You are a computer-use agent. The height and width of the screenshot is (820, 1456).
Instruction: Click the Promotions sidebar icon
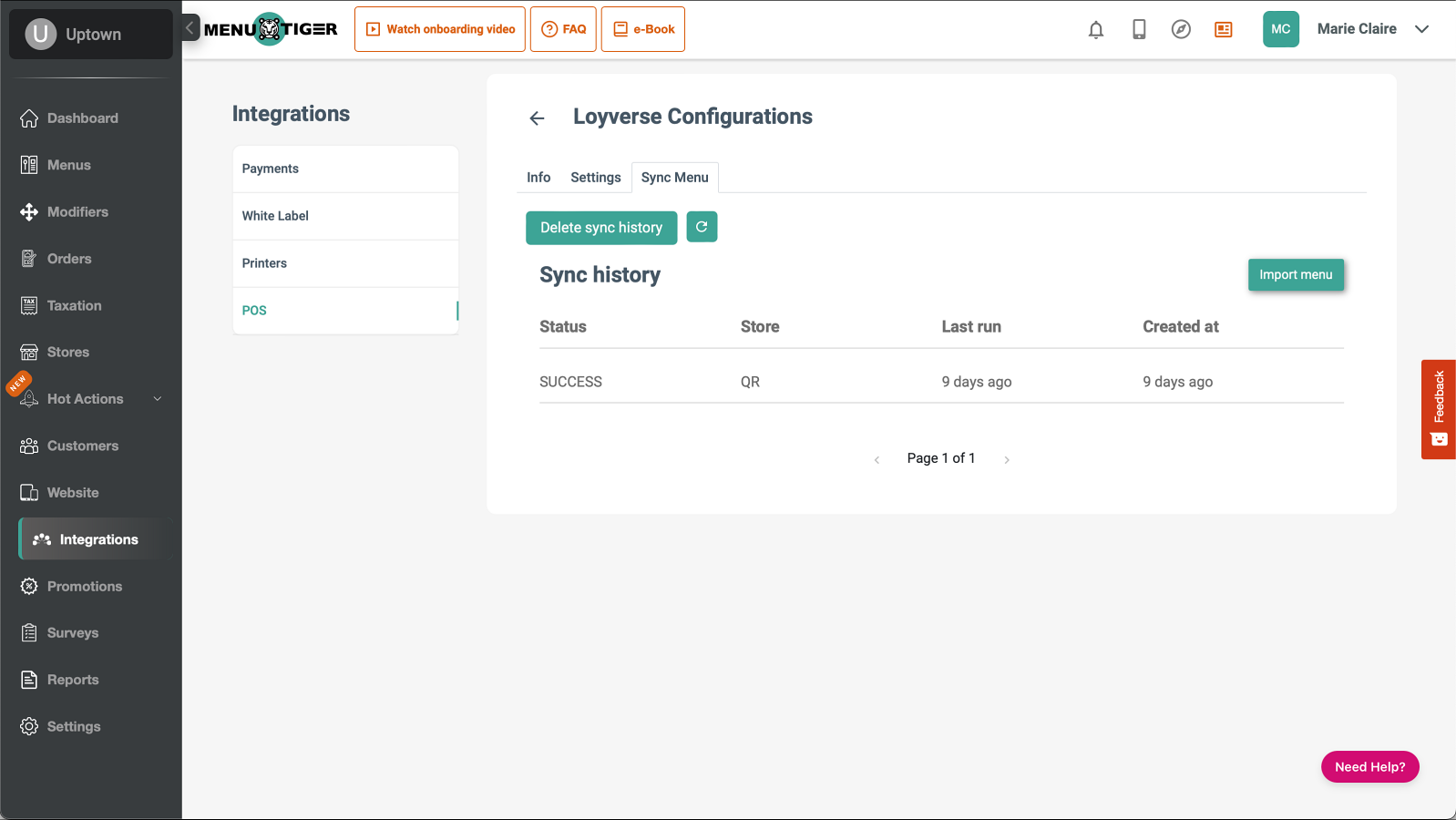pyautogui.click(x=29, y=587)
